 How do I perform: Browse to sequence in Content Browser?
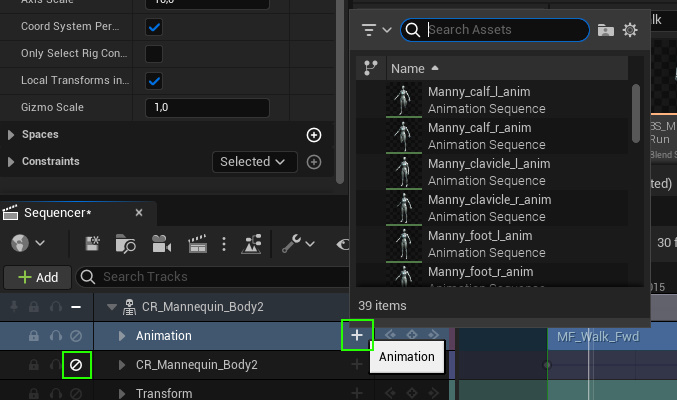pyautogui.click(x=126, y=244)
